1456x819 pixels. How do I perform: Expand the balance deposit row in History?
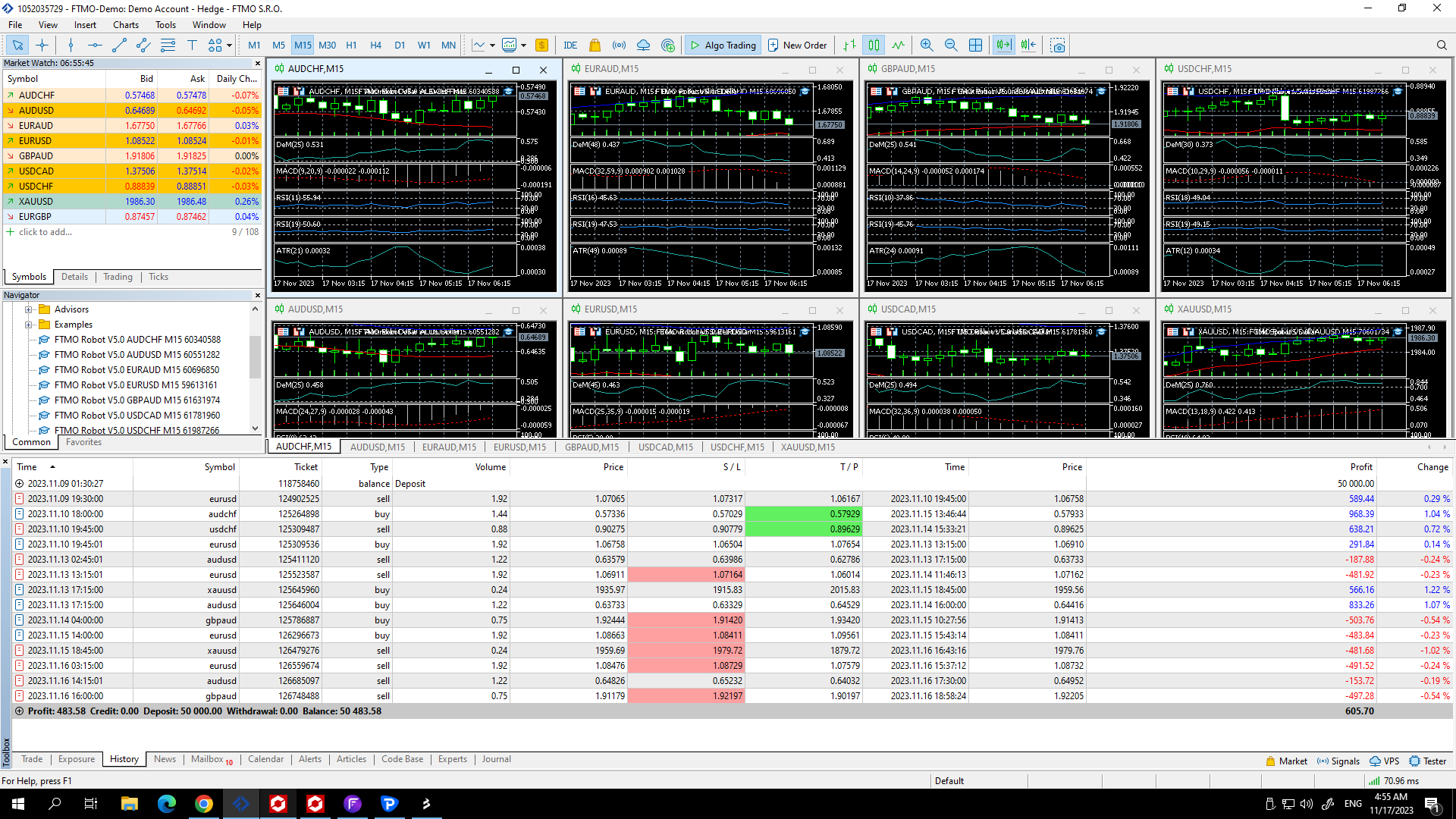coord(20,484)
